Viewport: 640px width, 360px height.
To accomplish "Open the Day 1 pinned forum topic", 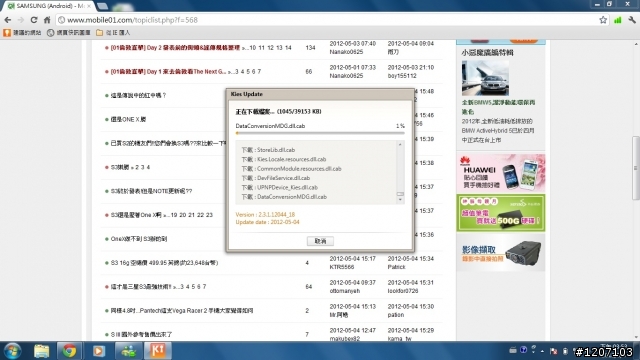I will tap(168, 71).
